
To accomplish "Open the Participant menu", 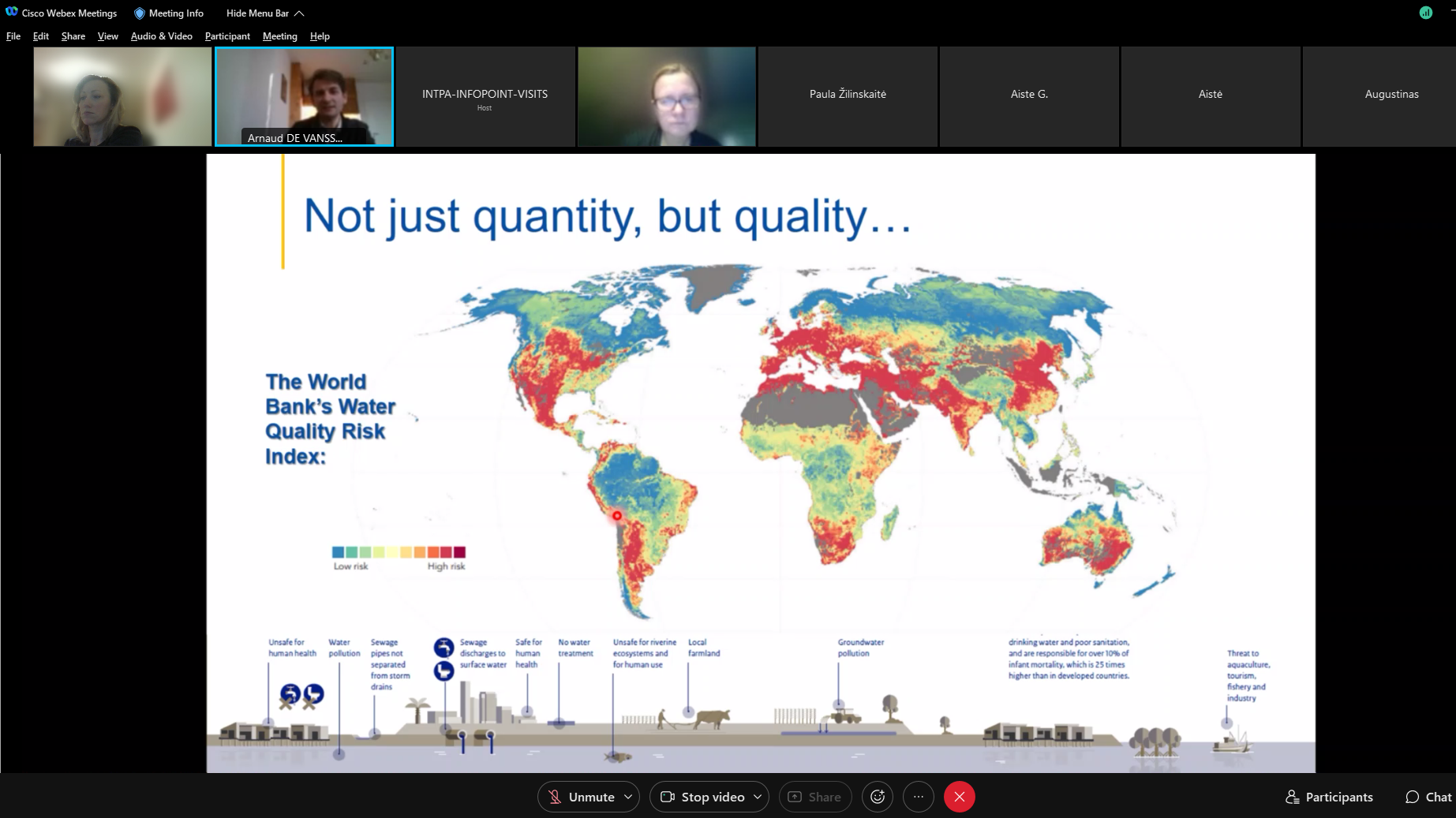I will point(227,36).
